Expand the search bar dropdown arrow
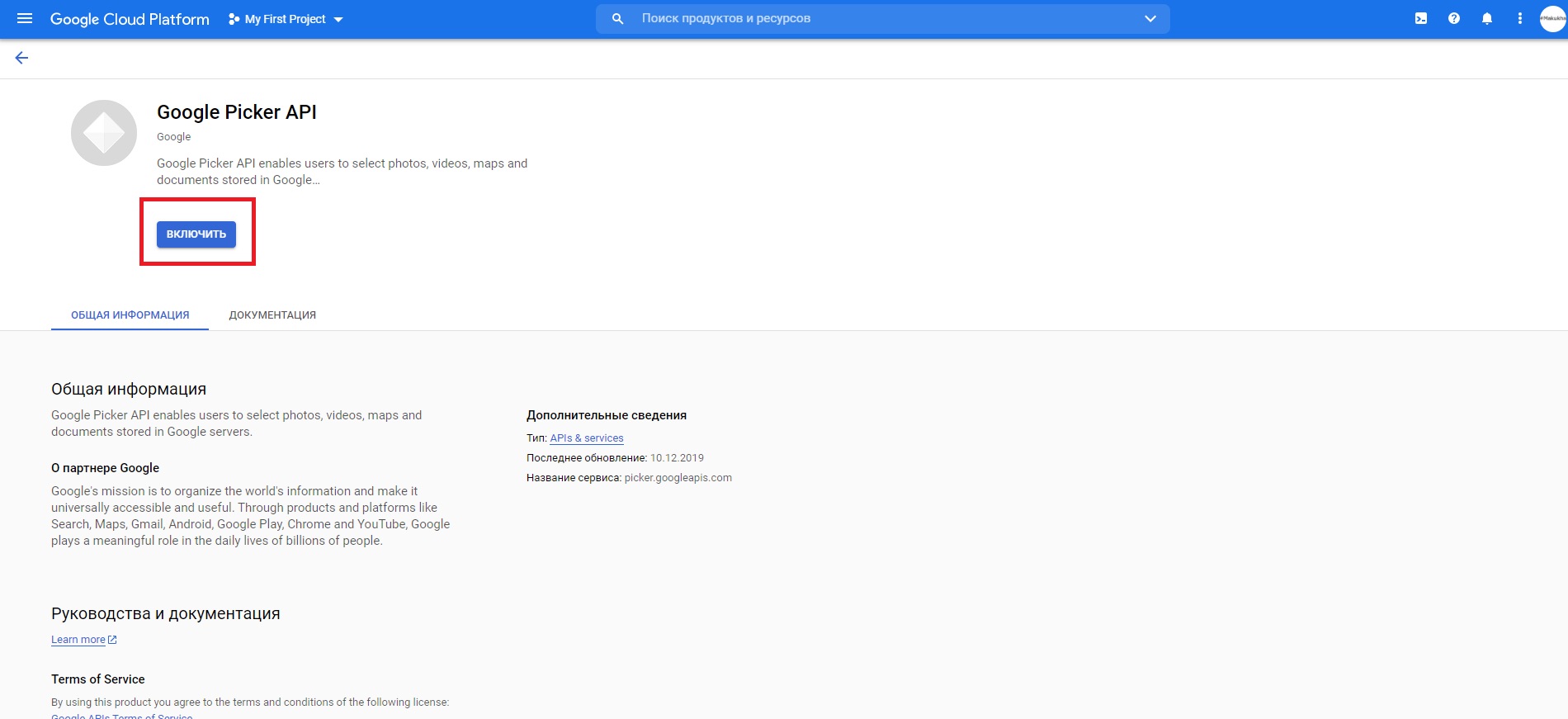This screenshot has width=1568, height=719. tap(1150, 18)
